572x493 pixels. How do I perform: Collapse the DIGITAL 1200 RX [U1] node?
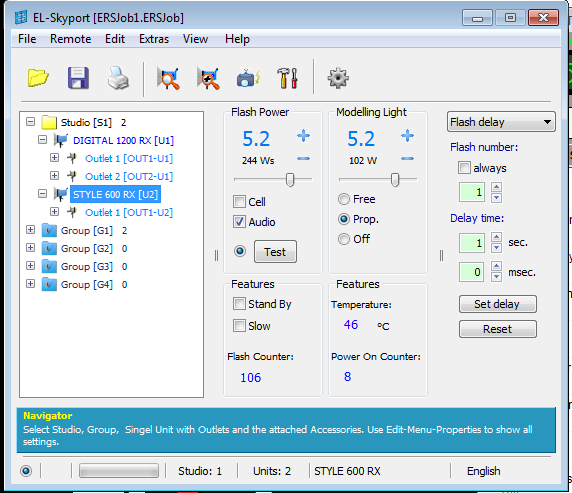click(x=43, y=140)
